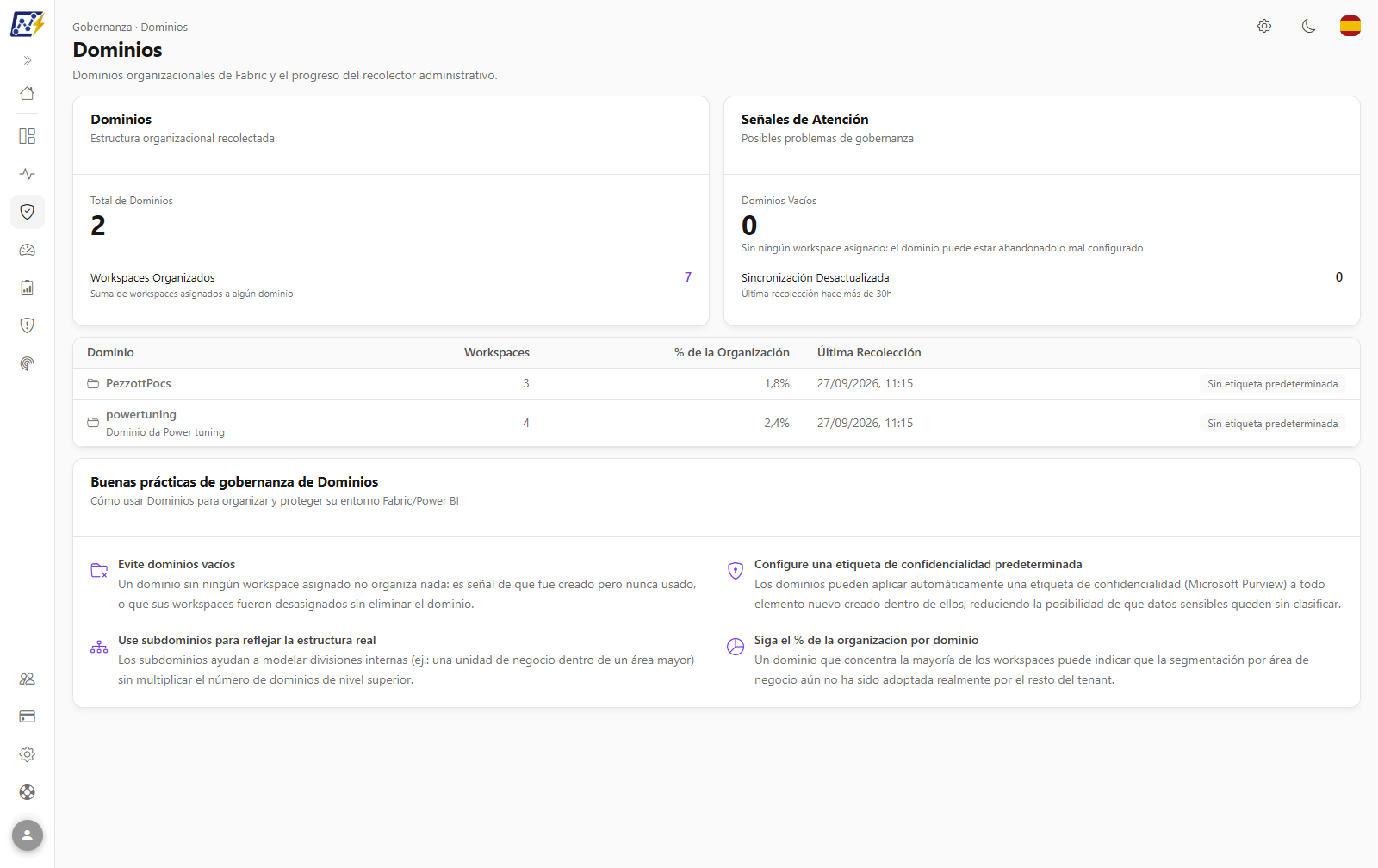Image resolution: width=1378 pixels, height=868 pixels.
Task: Open the clipboard chart report icon in the sidebar
Action: point(28,288)
